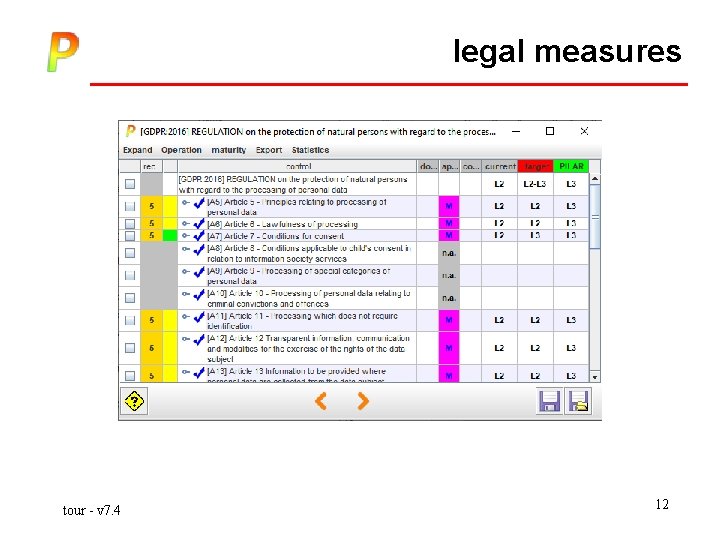Image resolution: width=720 pixels, height=540 pixels.
Task: Open the Statistics menu
Action: 310,150
